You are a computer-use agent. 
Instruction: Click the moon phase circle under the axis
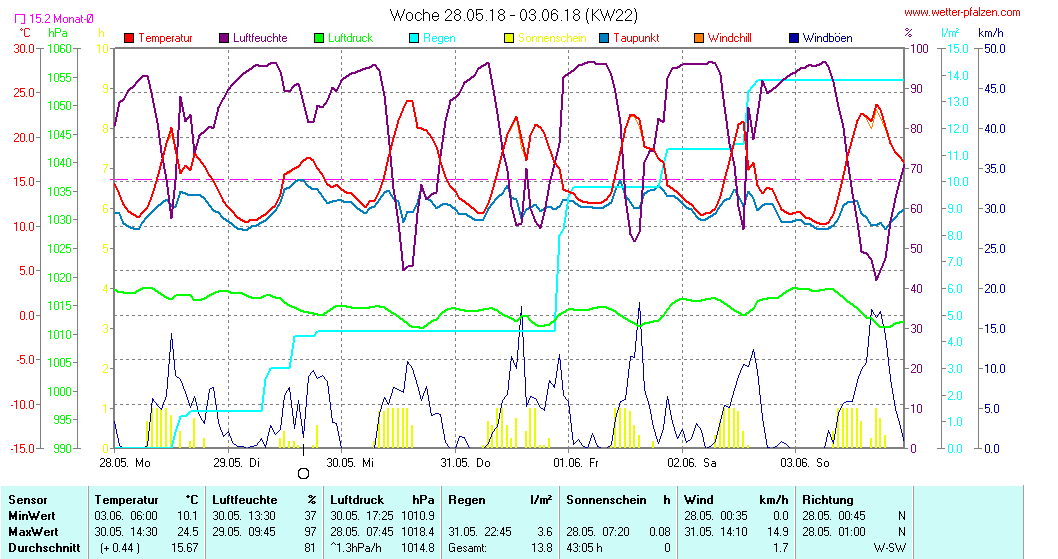(304, 474)
